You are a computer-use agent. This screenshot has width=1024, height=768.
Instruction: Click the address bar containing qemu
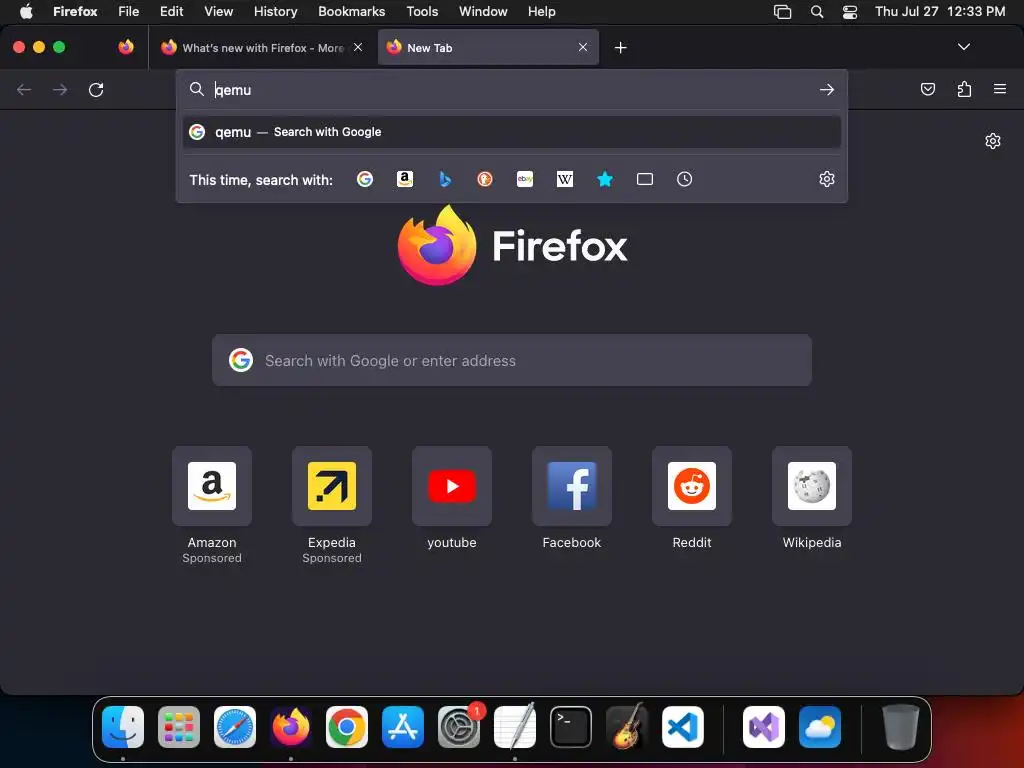(511, 89)
